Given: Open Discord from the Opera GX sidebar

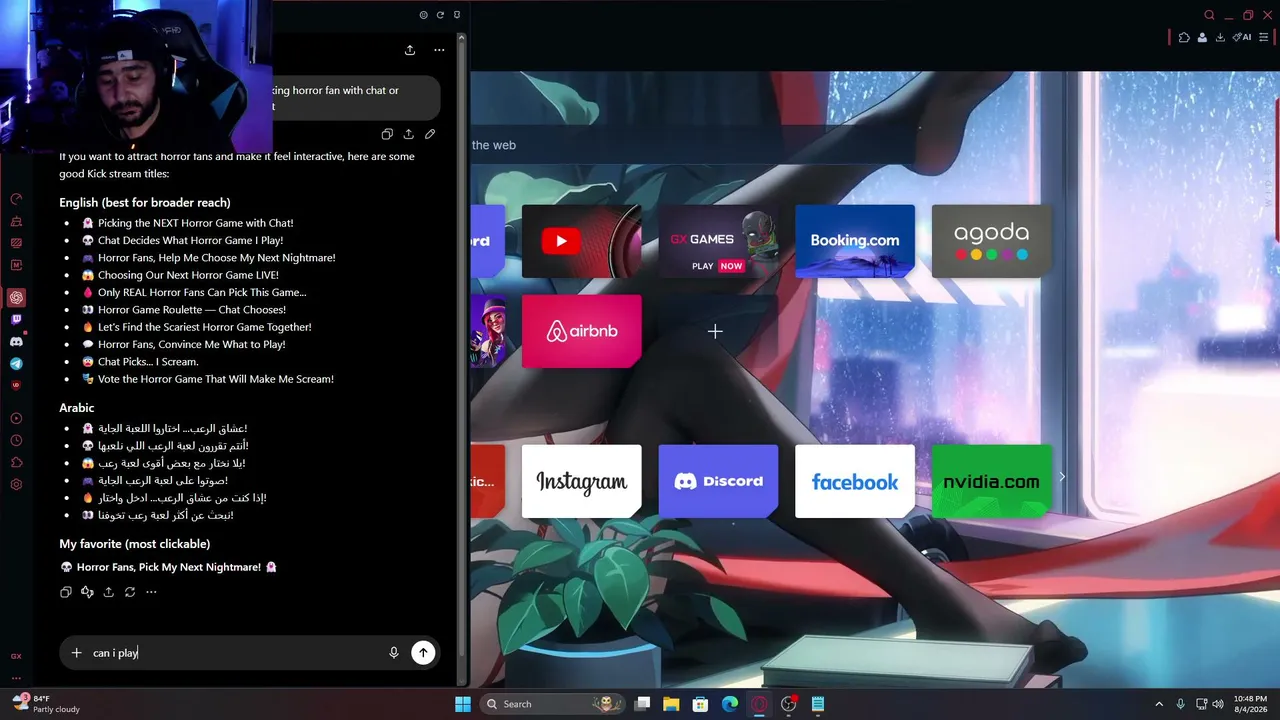Looking at the screenshot, I should click(x=16, y=342).
